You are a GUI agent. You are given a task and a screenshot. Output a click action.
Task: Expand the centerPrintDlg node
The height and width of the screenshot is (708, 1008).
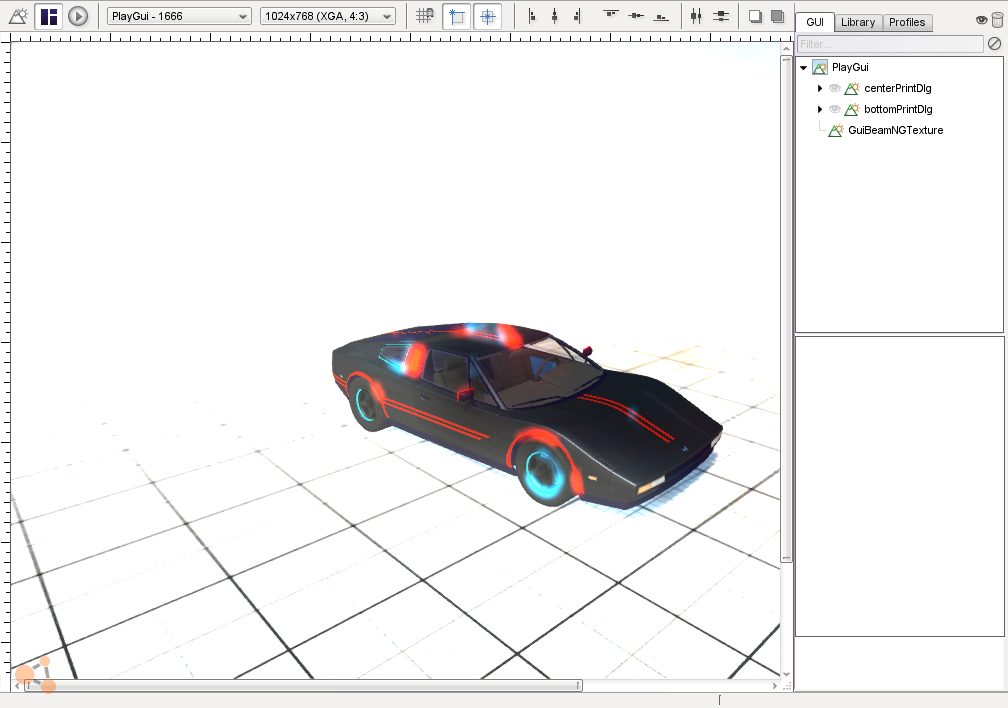point(820,88)
